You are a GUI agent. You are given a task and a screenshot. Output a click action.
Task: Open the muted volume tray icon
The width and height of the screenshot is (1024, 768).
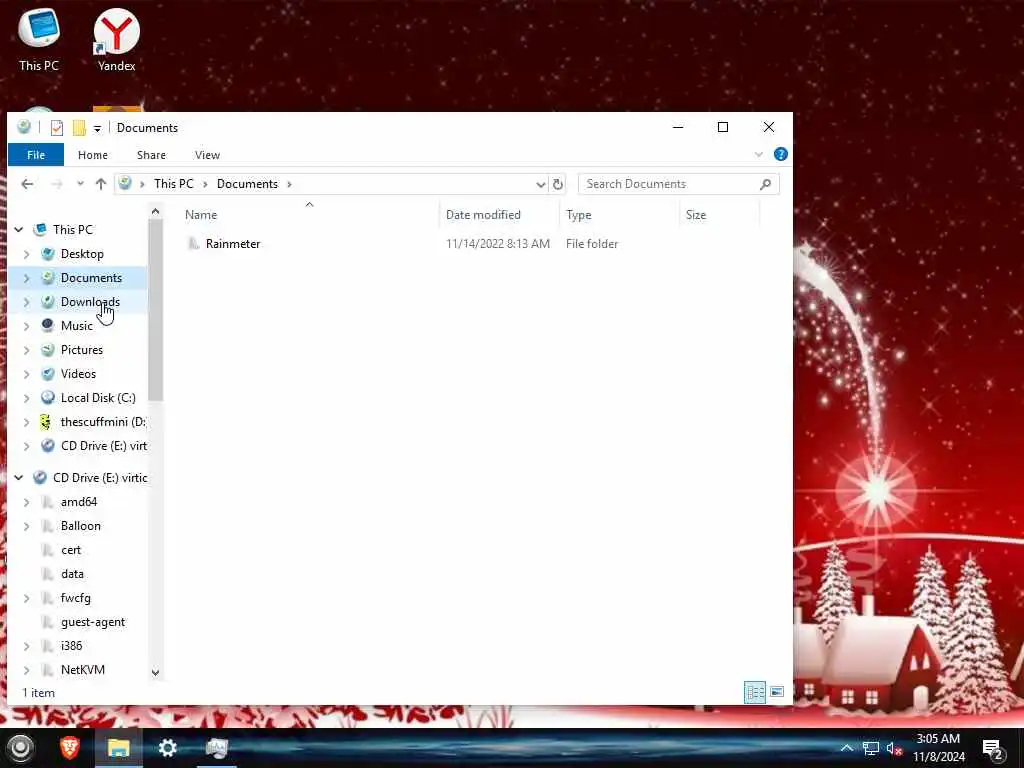point(894,748)
